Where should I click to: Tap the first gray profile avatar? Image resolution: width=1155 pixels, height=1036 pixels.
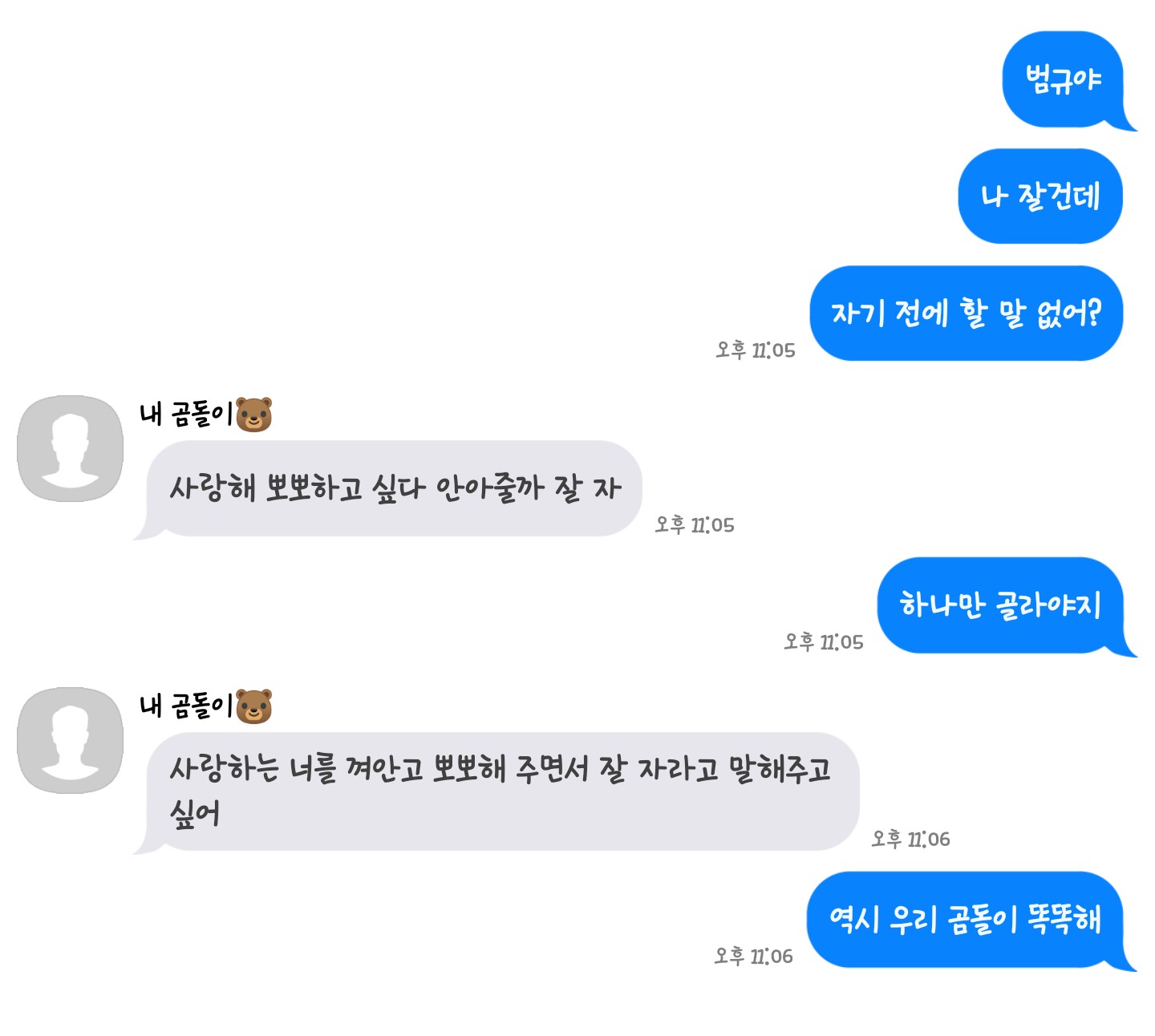tap(71, 448)
